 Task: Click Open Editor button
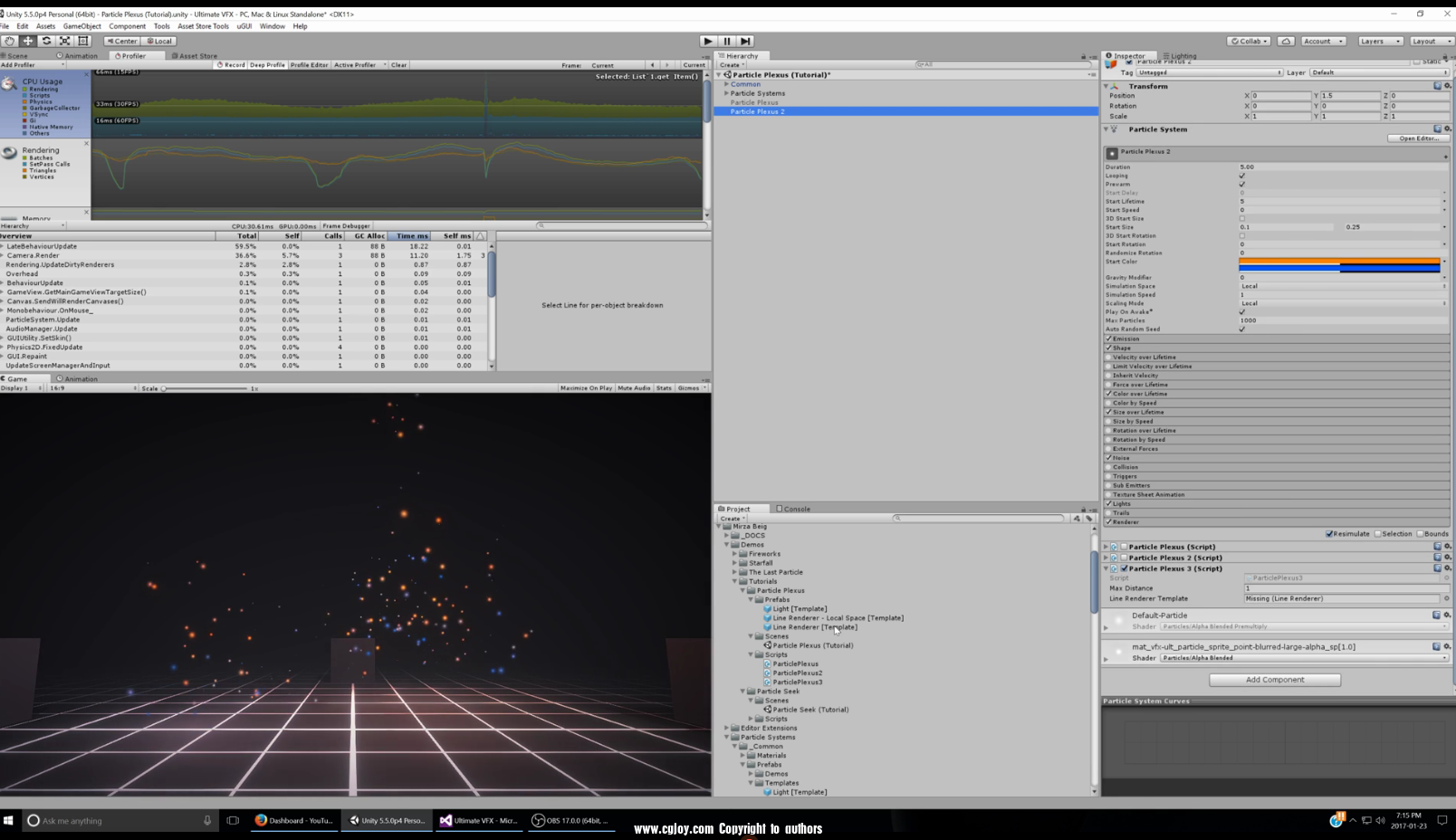click(1418, 138)
